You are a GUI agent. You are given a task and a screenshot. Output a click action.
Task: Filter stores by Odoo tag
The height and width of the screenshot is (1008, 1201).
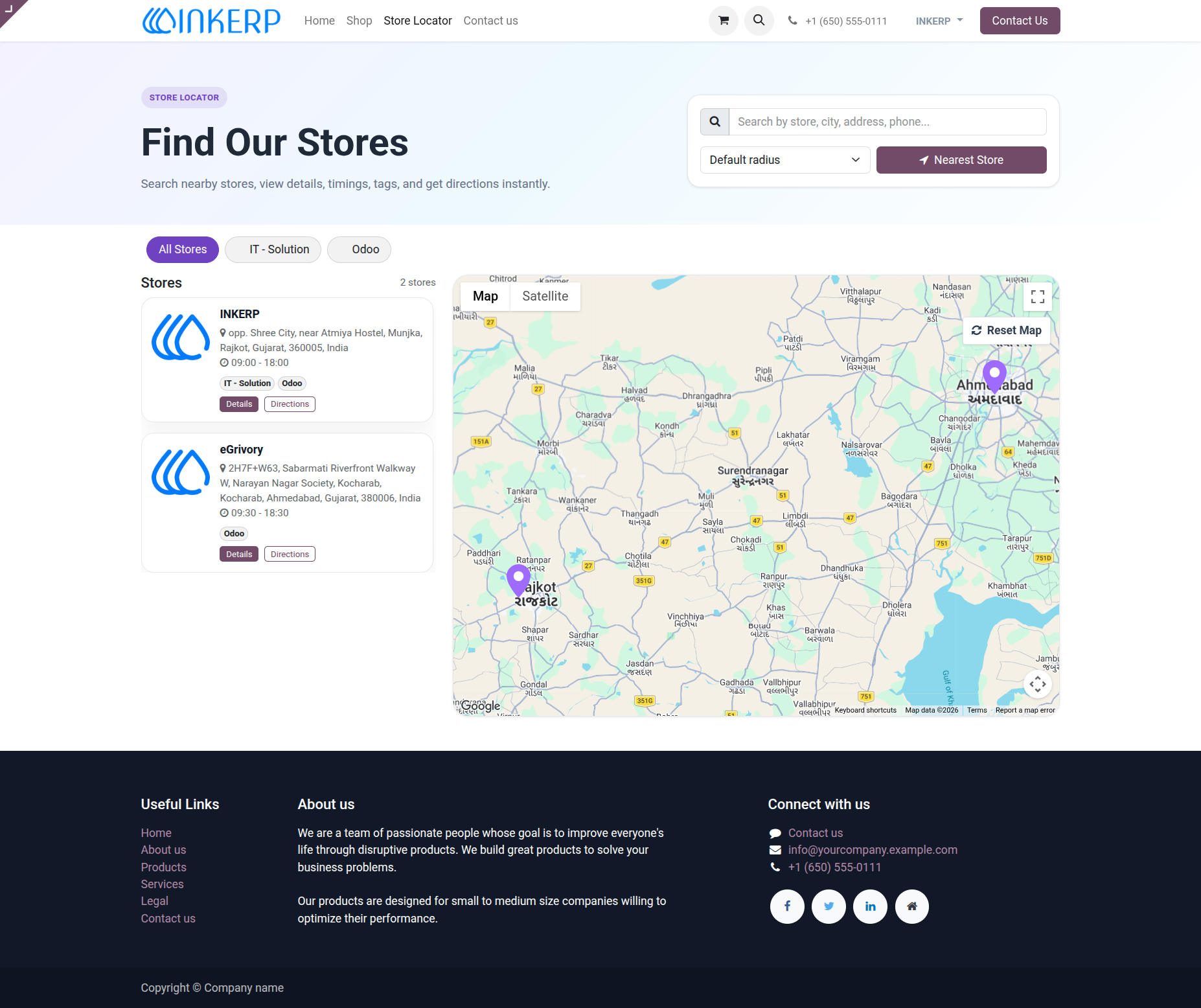pyautogui.click(x=359, y=249)
